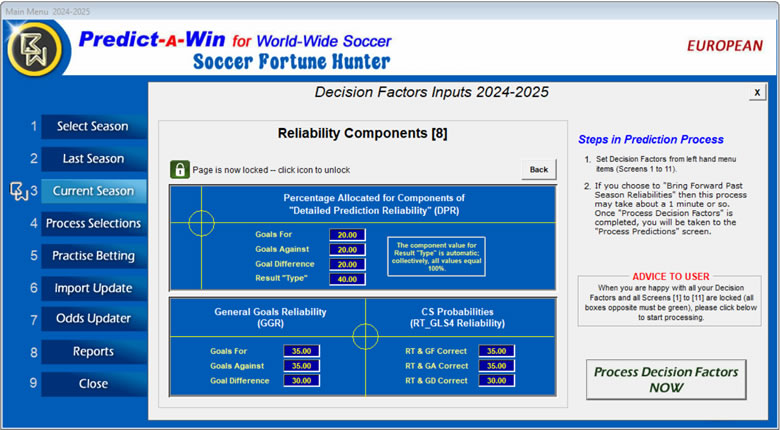Image resolution: width=780 pixels, height=430 pixels.
Task: Open the Reports section
Action: point(94,352)
